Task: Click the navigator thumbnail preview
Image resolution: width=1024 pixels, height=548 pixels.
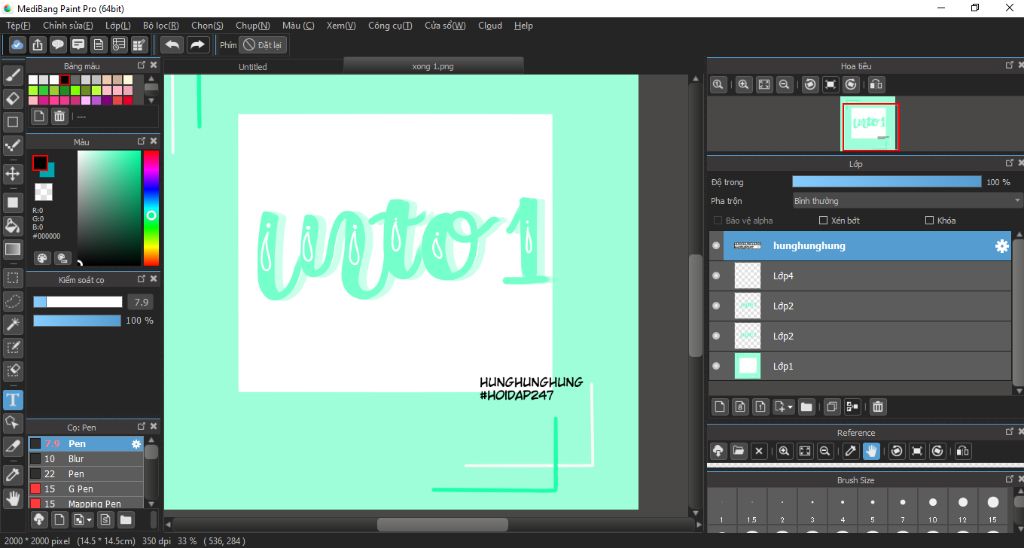Action: coord(869,124)
